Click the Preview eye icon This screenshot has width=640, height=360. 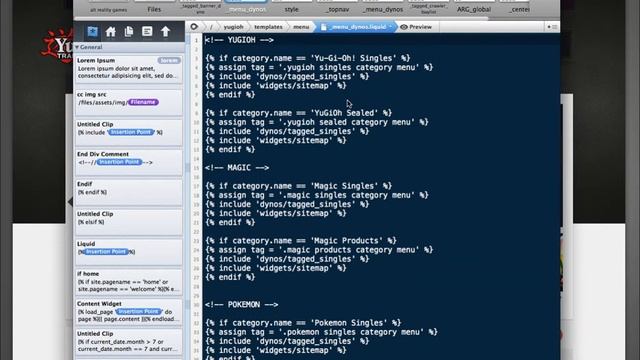point(404,27)
